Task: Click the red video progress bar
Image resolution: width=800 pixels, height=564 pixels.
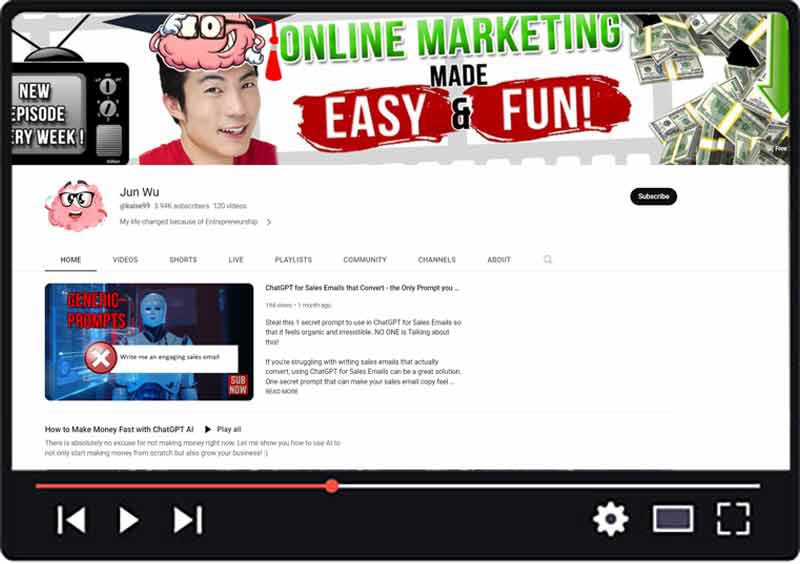Action: (180, 486)
